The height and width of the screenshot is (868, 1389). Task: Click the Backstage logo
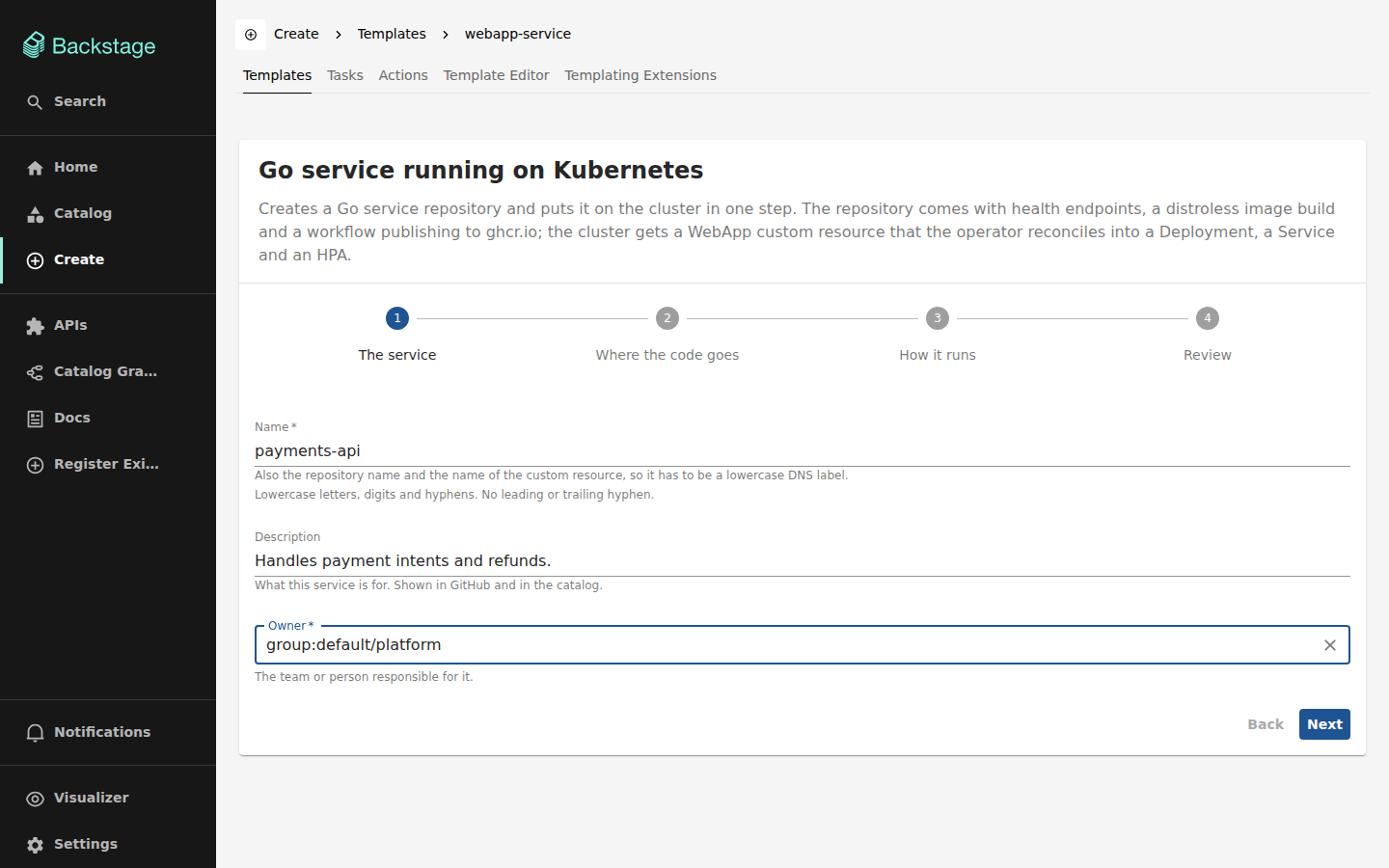click(89, 45)
